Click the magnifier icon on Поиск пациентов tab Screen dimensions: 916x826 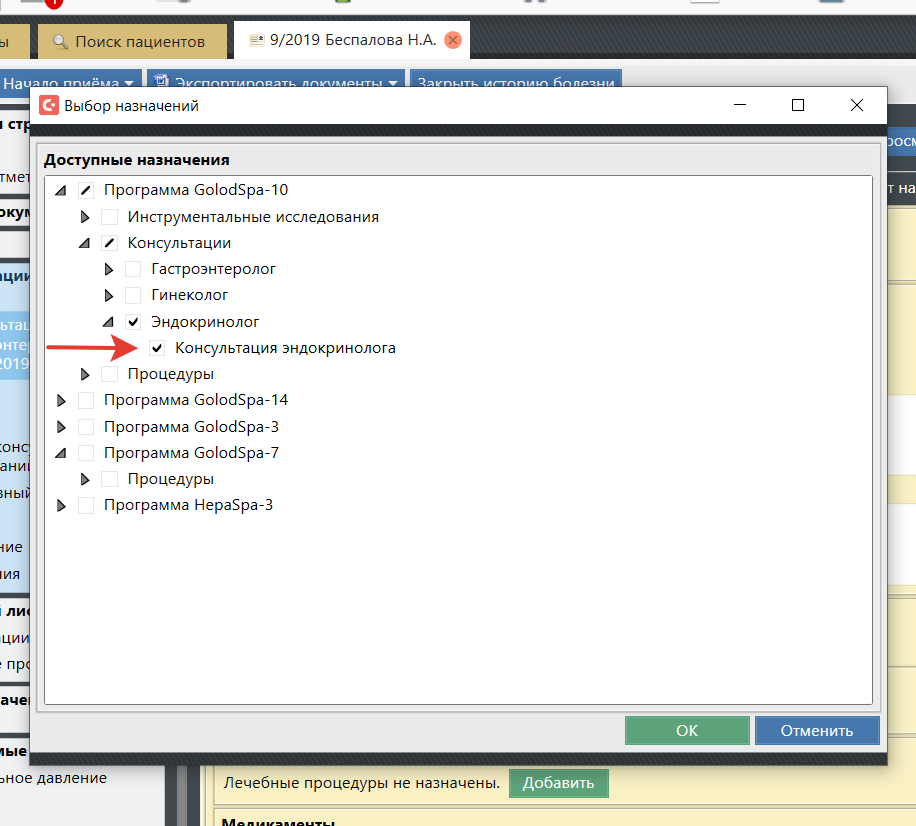tap(60, 42)
